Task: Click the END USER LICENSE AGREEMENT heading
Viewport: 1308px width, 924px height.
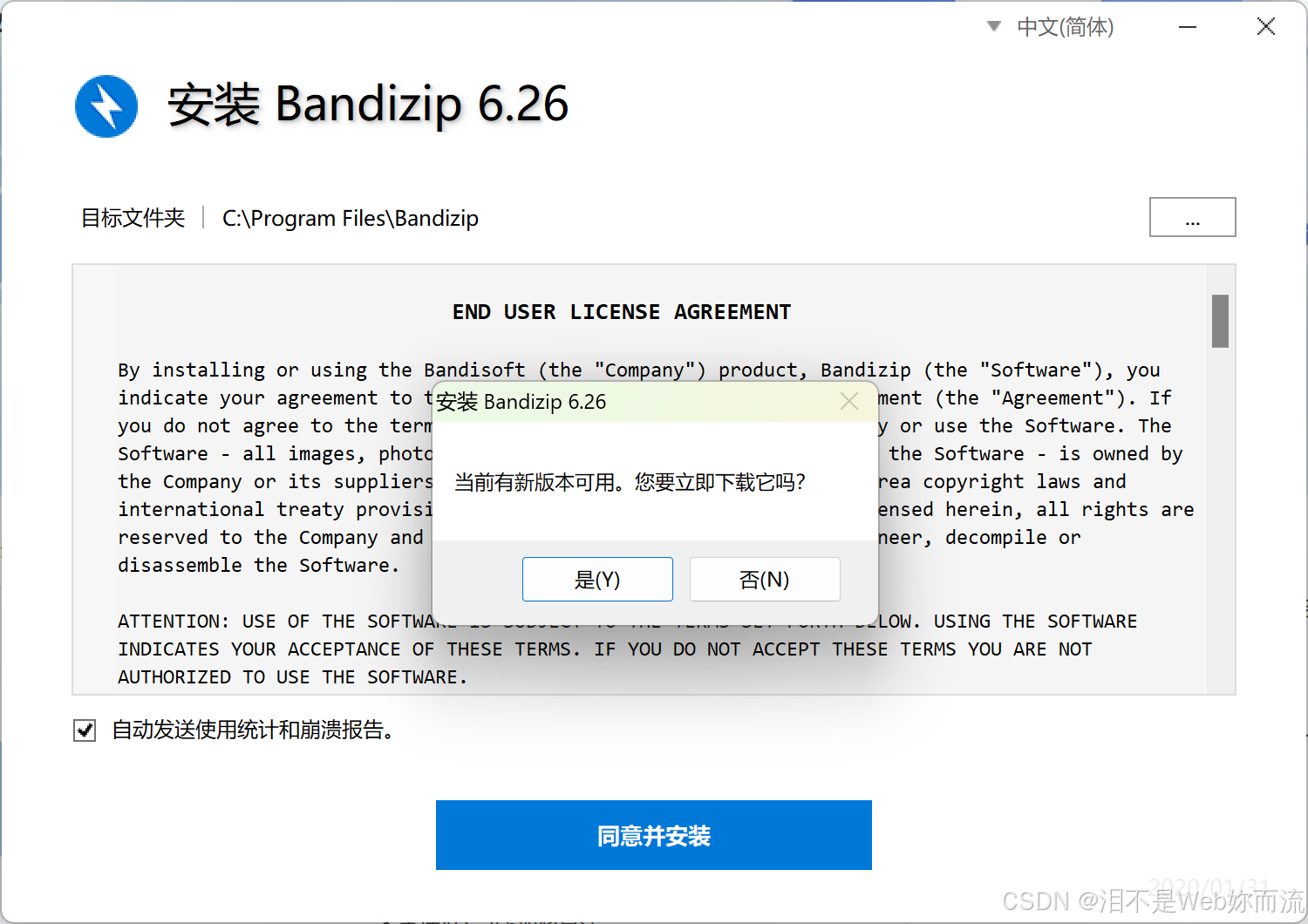Action: pos(622,312)
